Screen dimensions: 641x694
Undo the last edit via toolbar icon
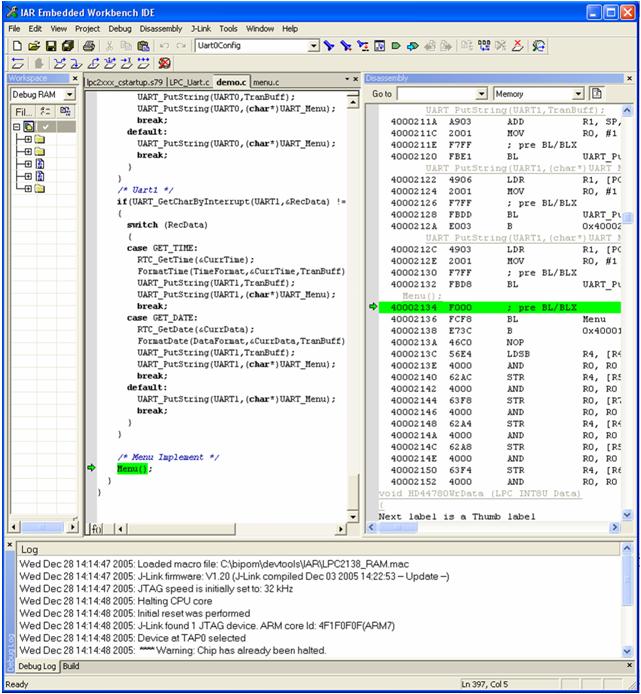point(164,46)
